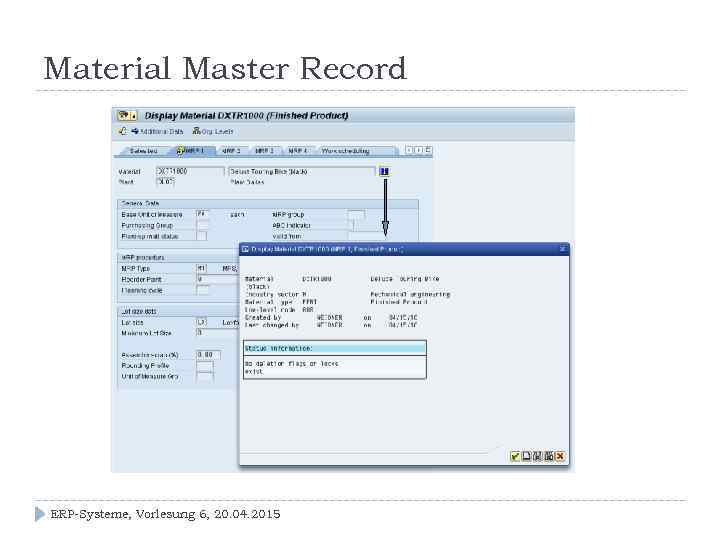
Task: Click the 'Created by' line in dialog
Action: [x=331, y=317]
